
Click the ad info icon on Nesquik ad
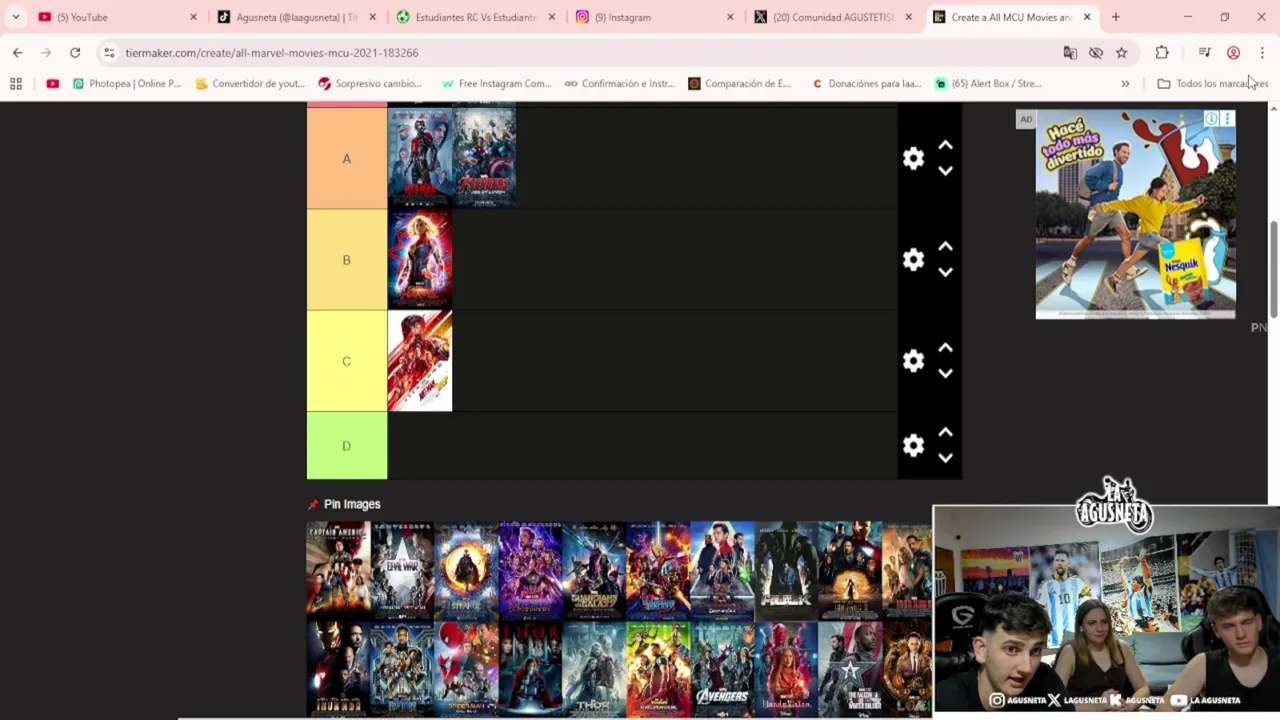pyautogui.click(x=1211, y=119)
